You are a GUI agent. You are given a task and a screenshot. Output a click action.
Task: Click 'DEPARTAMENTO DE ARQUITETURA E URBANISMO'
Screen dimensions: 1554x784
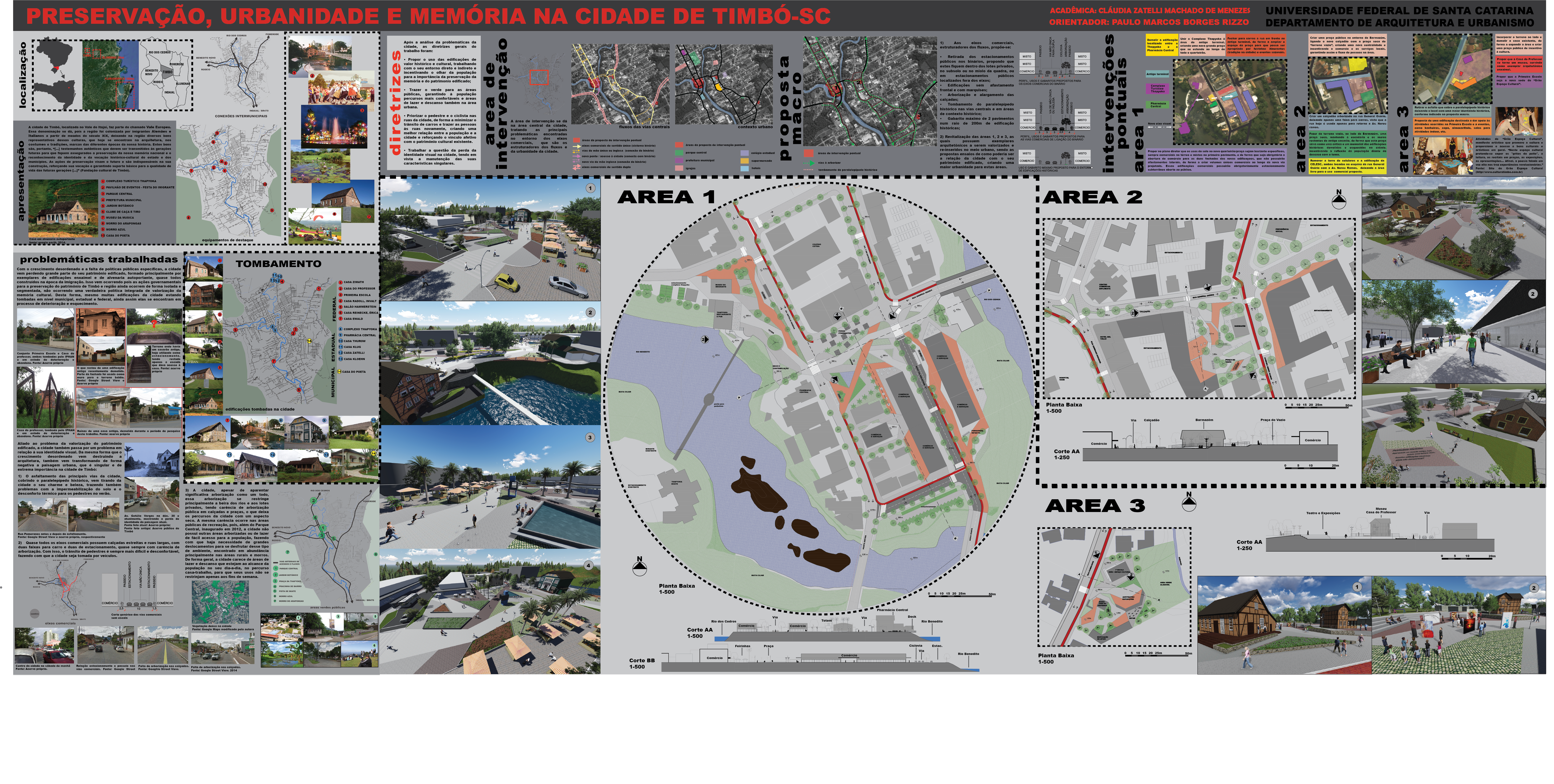pyautogui.click(x=1400, y=23)
